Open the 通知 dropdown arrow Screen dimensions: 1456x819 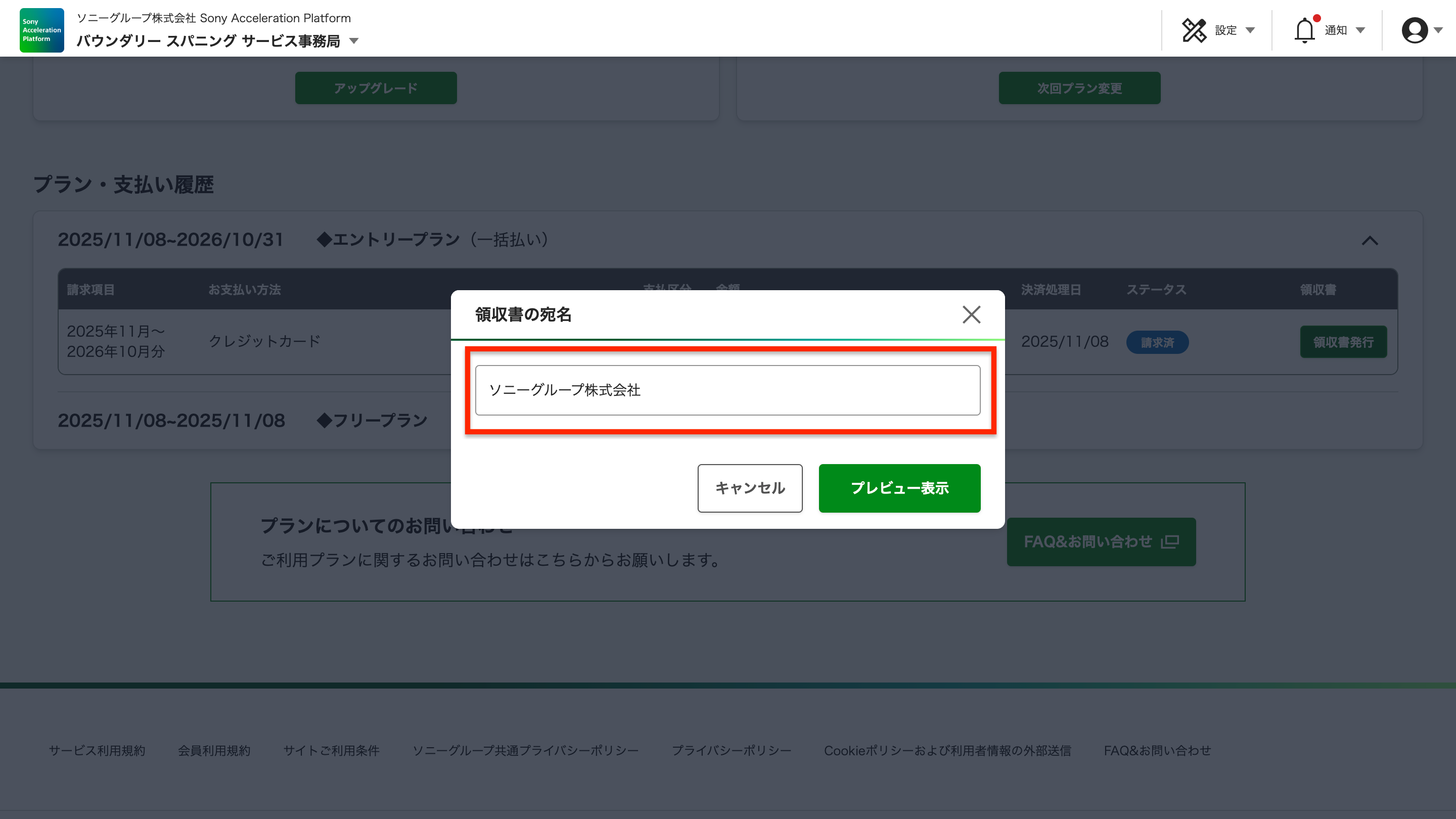tap(1360, 30)
